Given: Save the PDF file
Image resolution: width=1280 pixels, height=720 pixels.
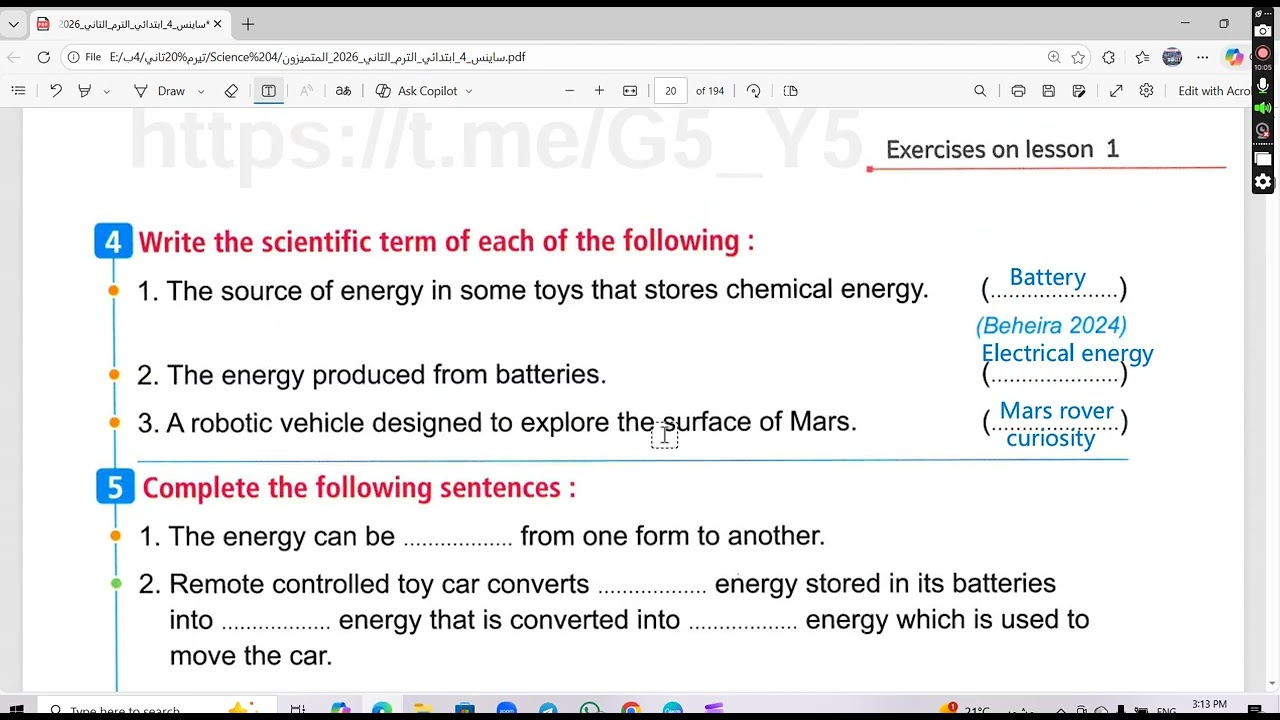Looking at the screenshot, I should pos(1048,91).
